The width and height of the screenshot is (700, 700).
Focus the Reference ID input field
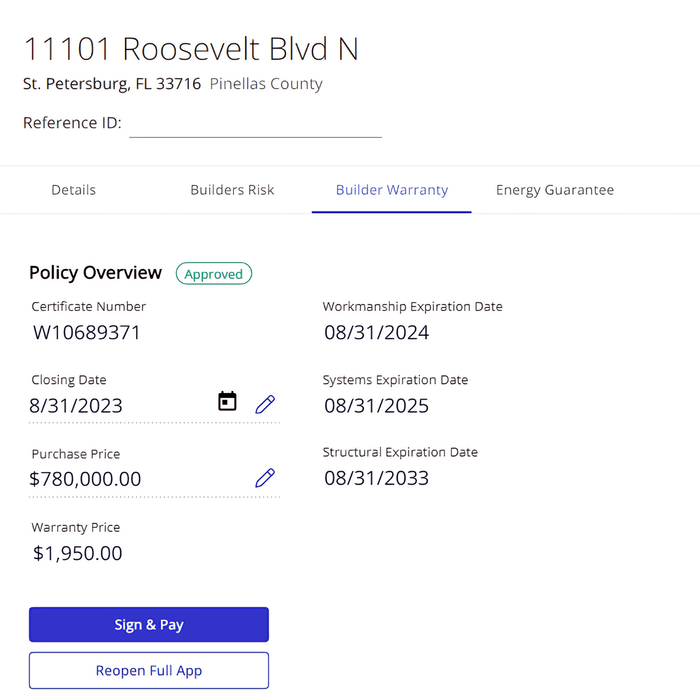pyautogui.click(x=256, y=124)
